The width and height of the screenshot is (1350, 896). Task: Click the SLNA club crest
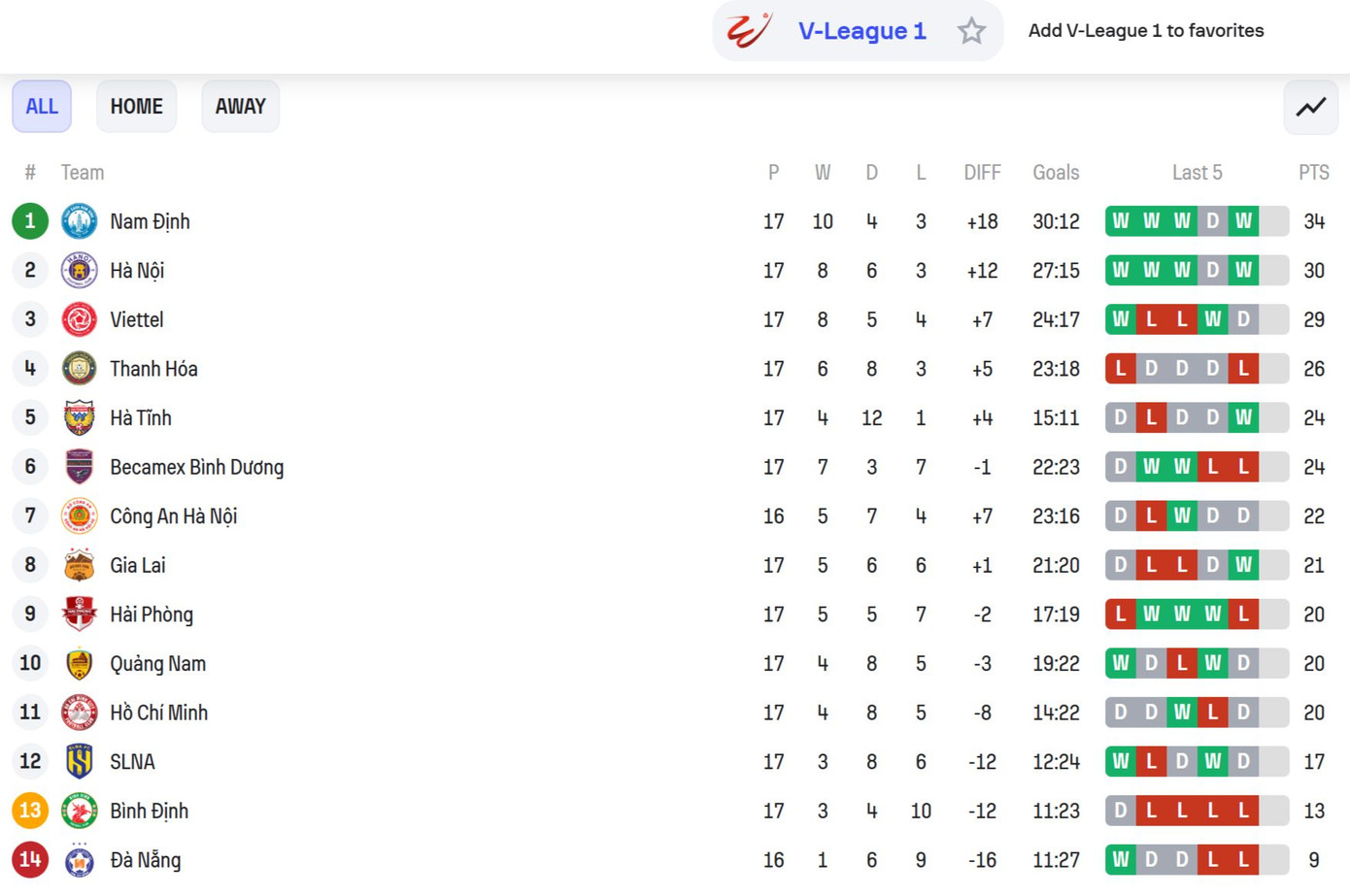[79, 762]
